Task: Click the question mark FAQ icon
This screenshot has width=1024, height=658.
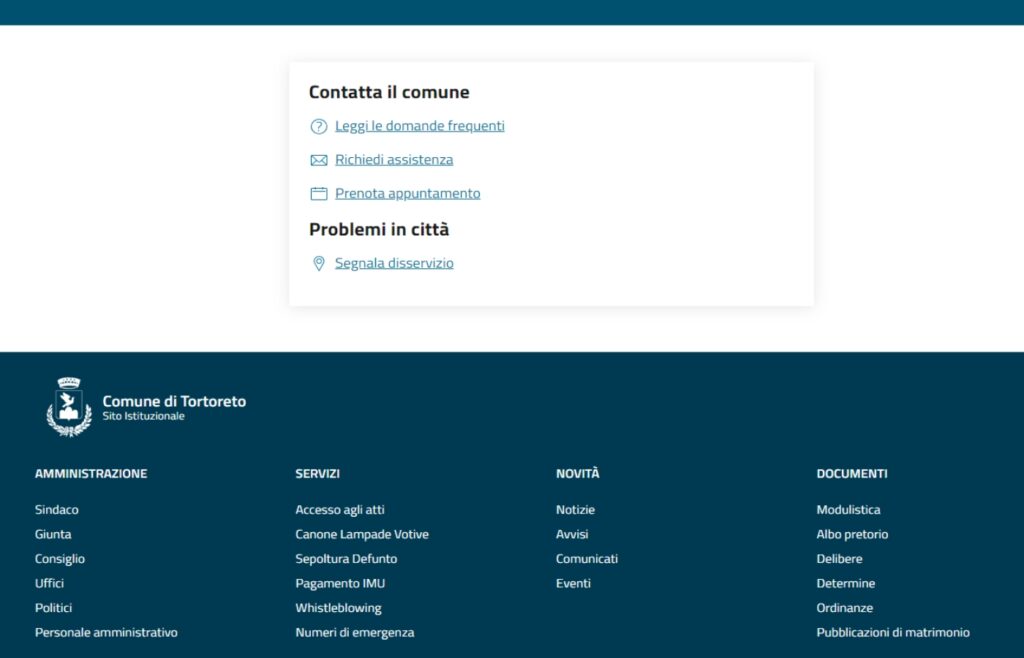Action: click(319, 126)
